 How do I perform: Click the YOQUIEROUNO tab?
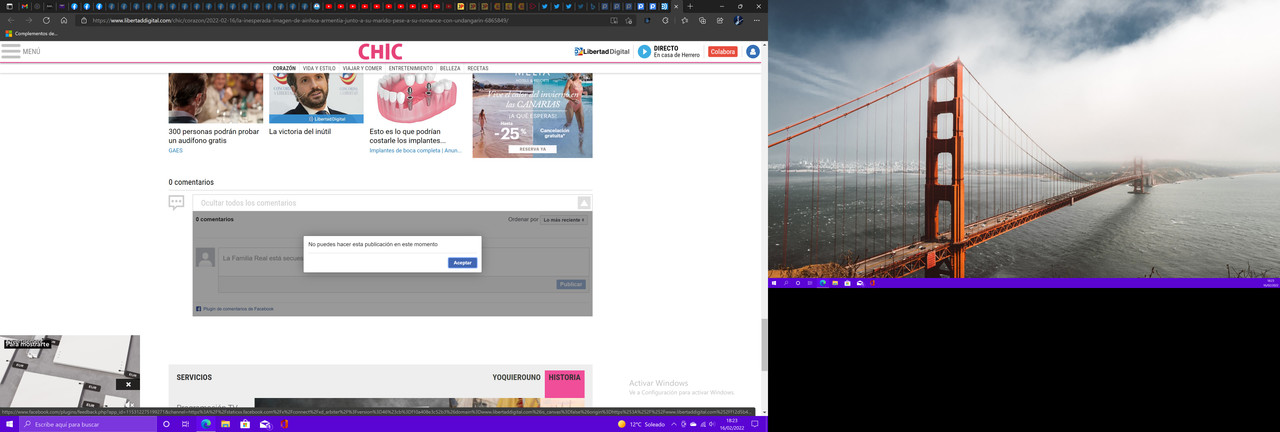click(x=516, y=377)
